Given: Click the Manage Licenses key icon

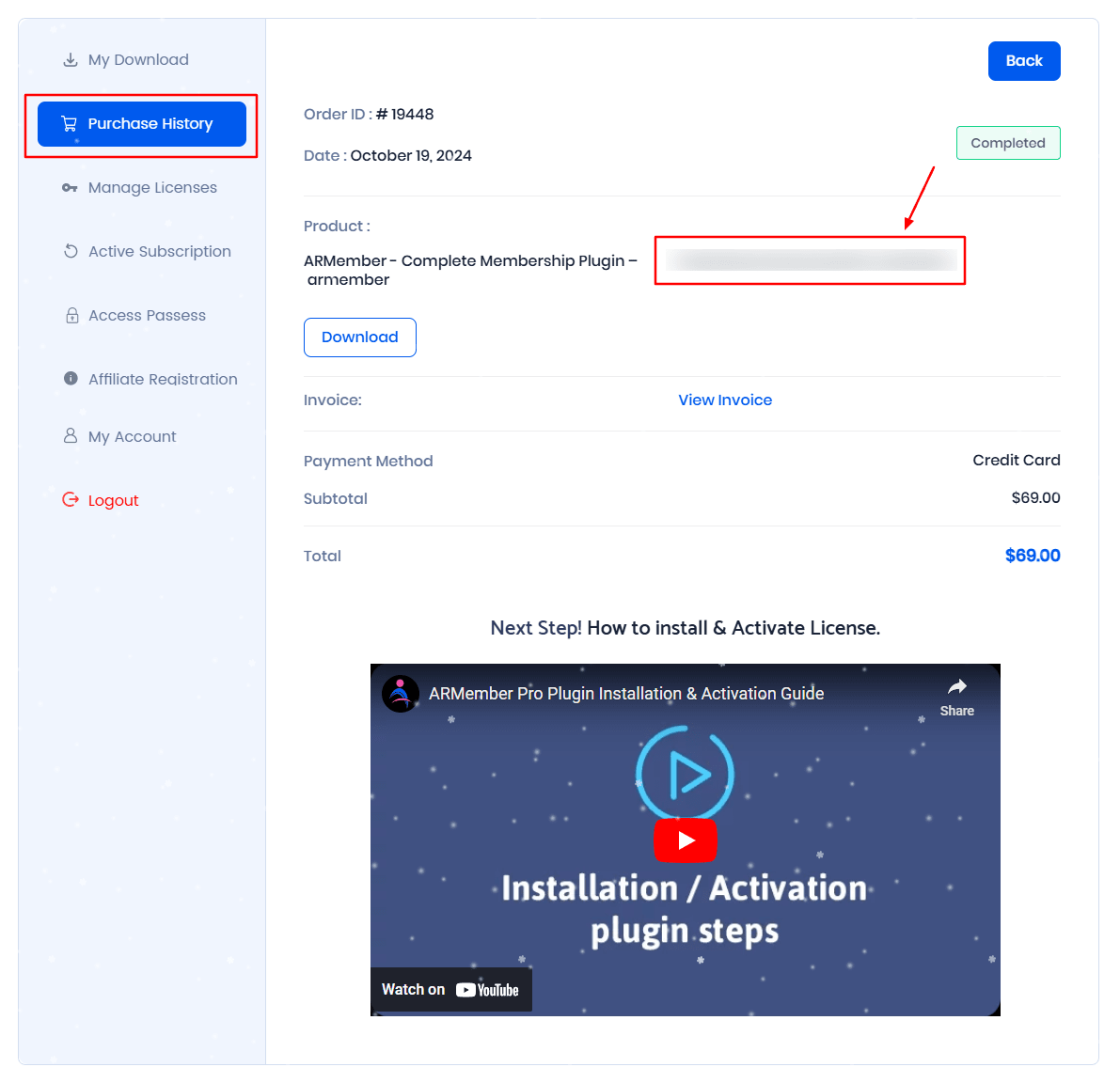Looking at the screenshot, I should 70,188.
